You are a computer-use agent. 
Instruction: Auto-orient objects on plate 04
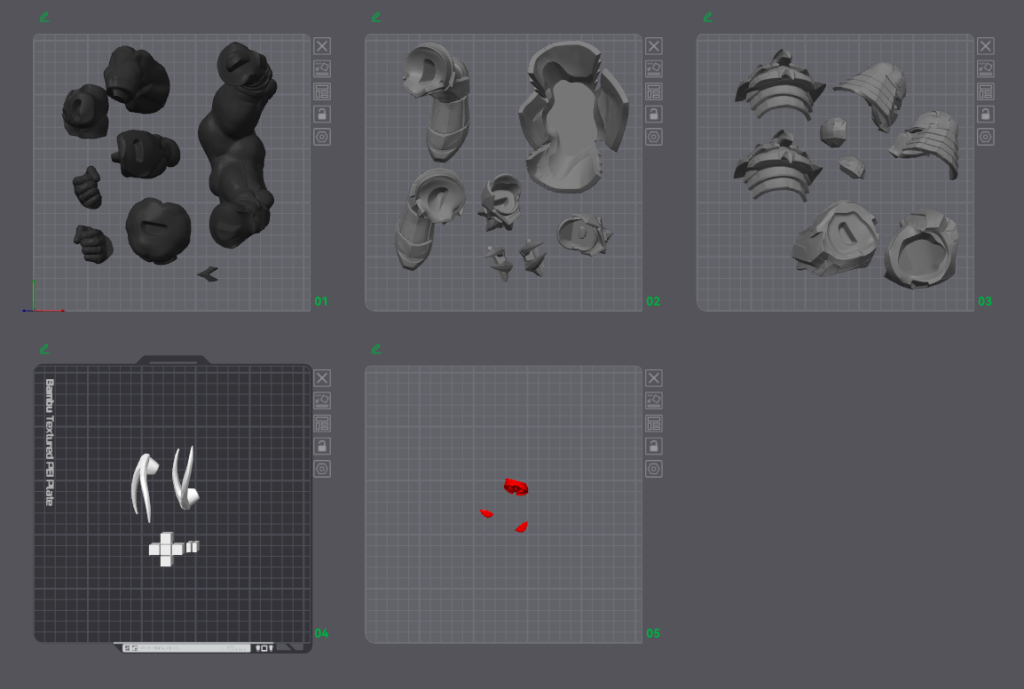(x=322, y=400)
